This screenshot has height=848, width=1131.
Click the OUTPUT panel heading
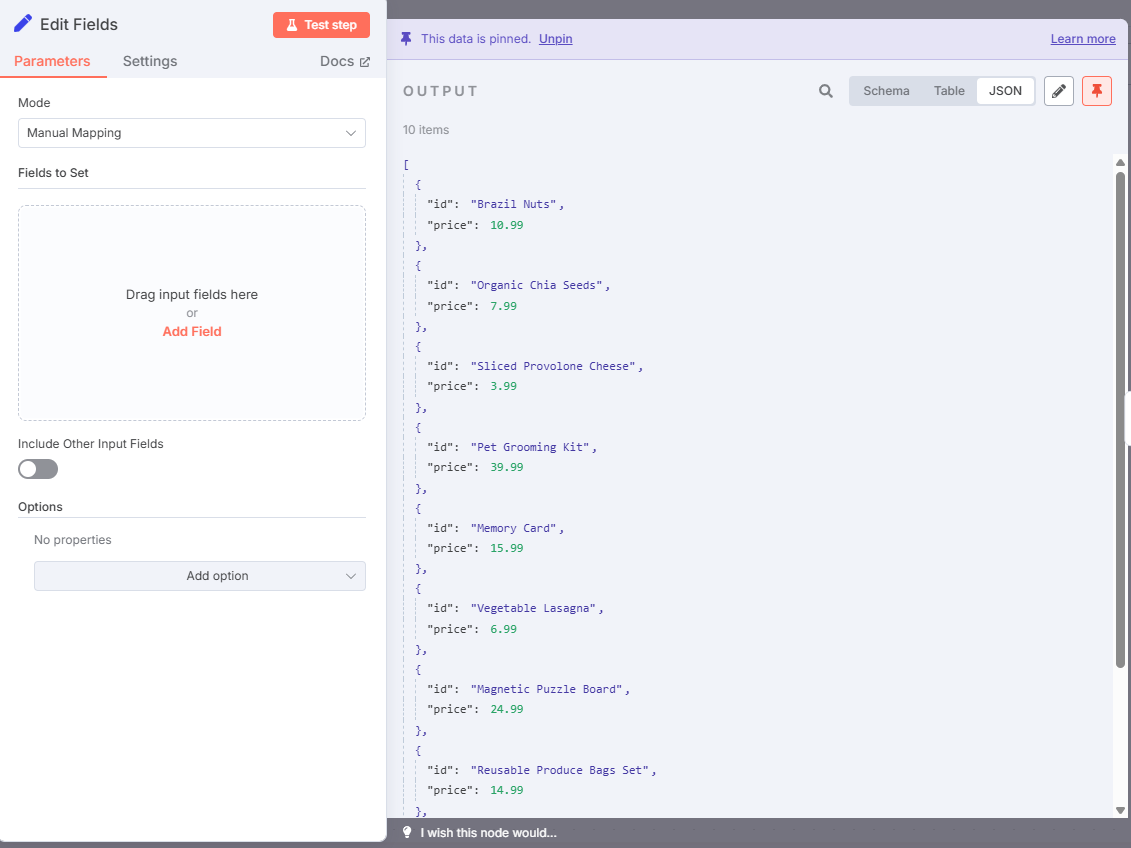[440, 91]
